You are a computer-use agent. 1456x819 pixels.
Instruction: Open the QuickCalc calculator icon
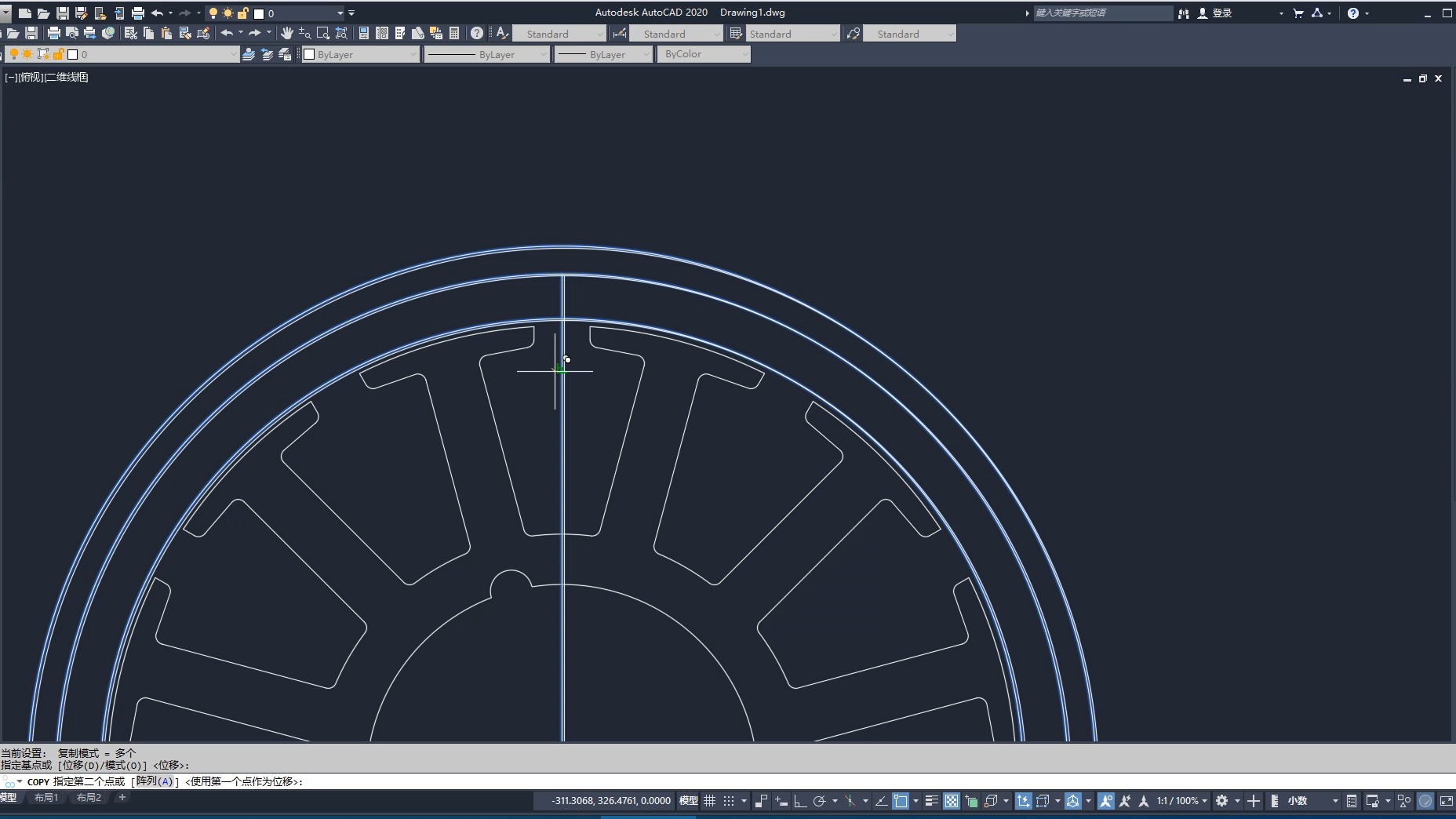pos(454,33)
